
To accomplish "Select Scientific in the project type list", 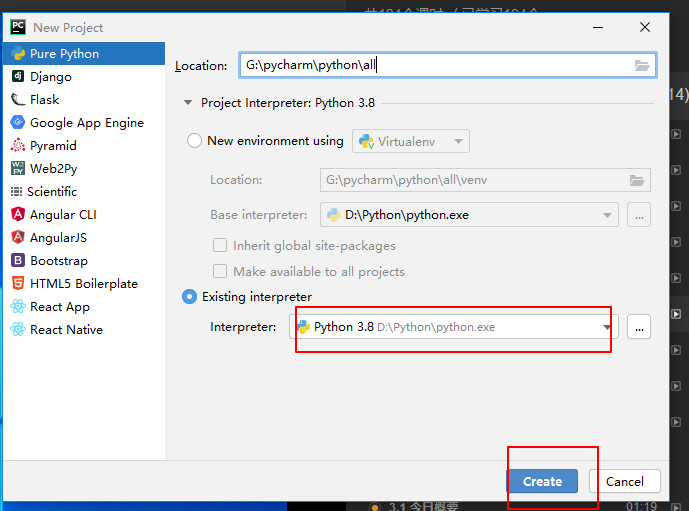I will point(52,192).
